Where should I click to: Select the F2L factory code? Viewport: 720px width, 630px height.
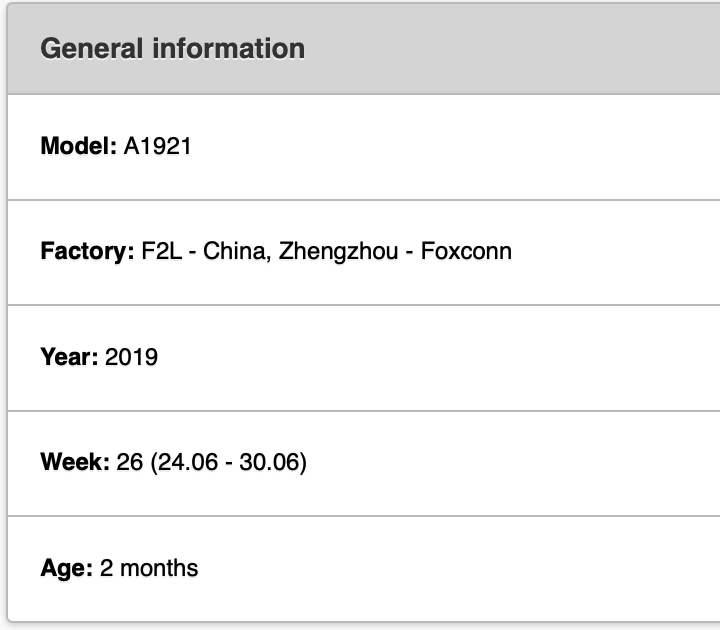[x=162, y=251]
